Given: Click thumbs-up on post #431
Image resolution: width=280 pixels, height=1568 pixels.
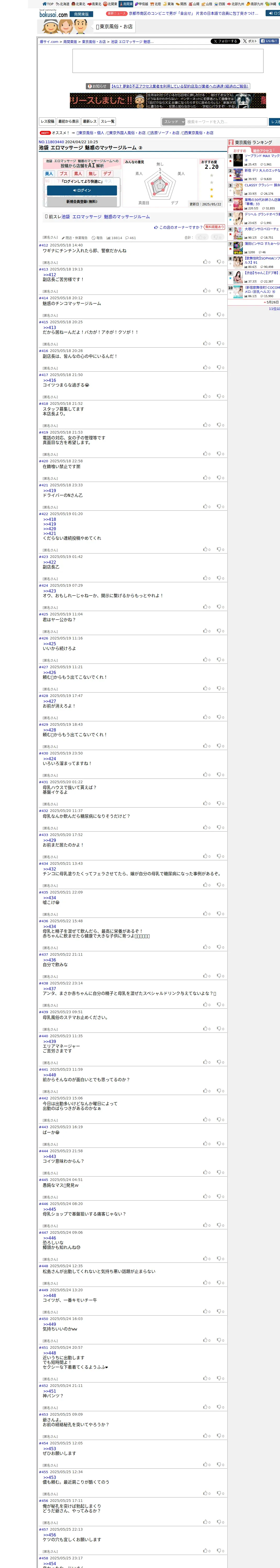Looking at the screenshot, I should click(206, 804).
